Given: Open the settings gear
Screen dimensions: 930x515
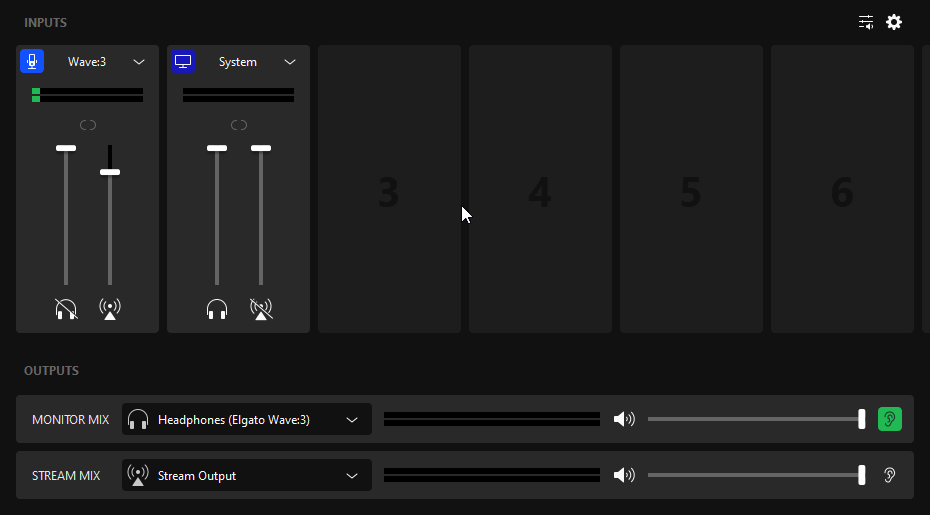Looking at the screenshot, I should [894, 22].
